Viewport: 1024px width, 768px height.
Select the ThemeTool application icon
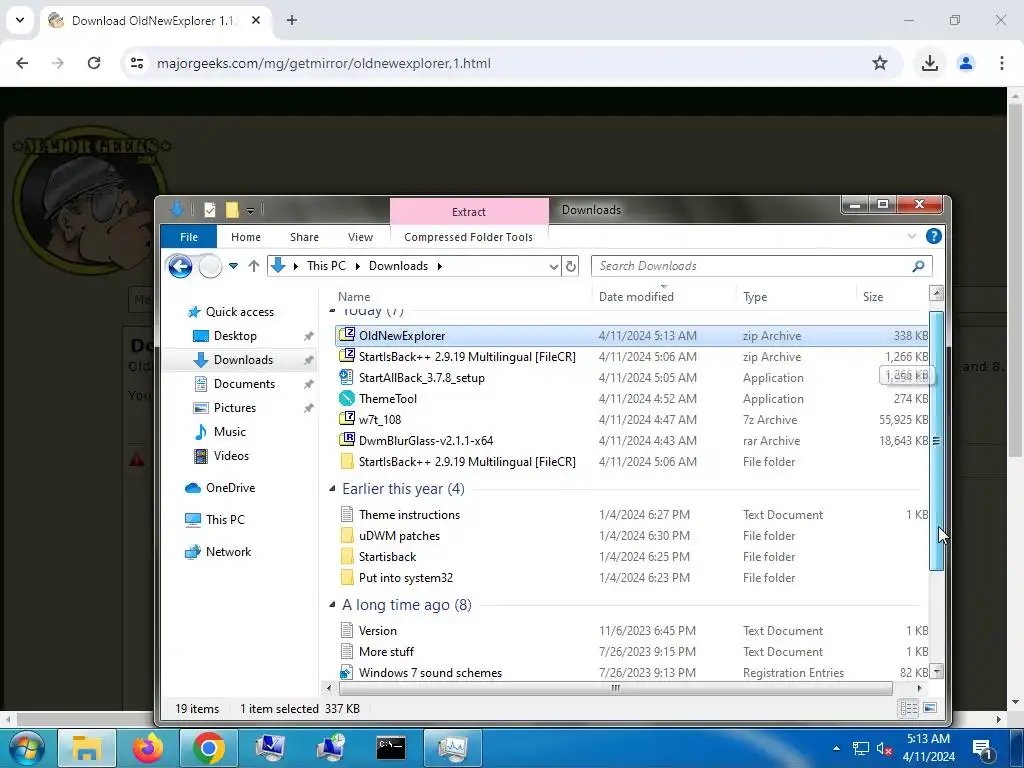[x=347, y=398]
